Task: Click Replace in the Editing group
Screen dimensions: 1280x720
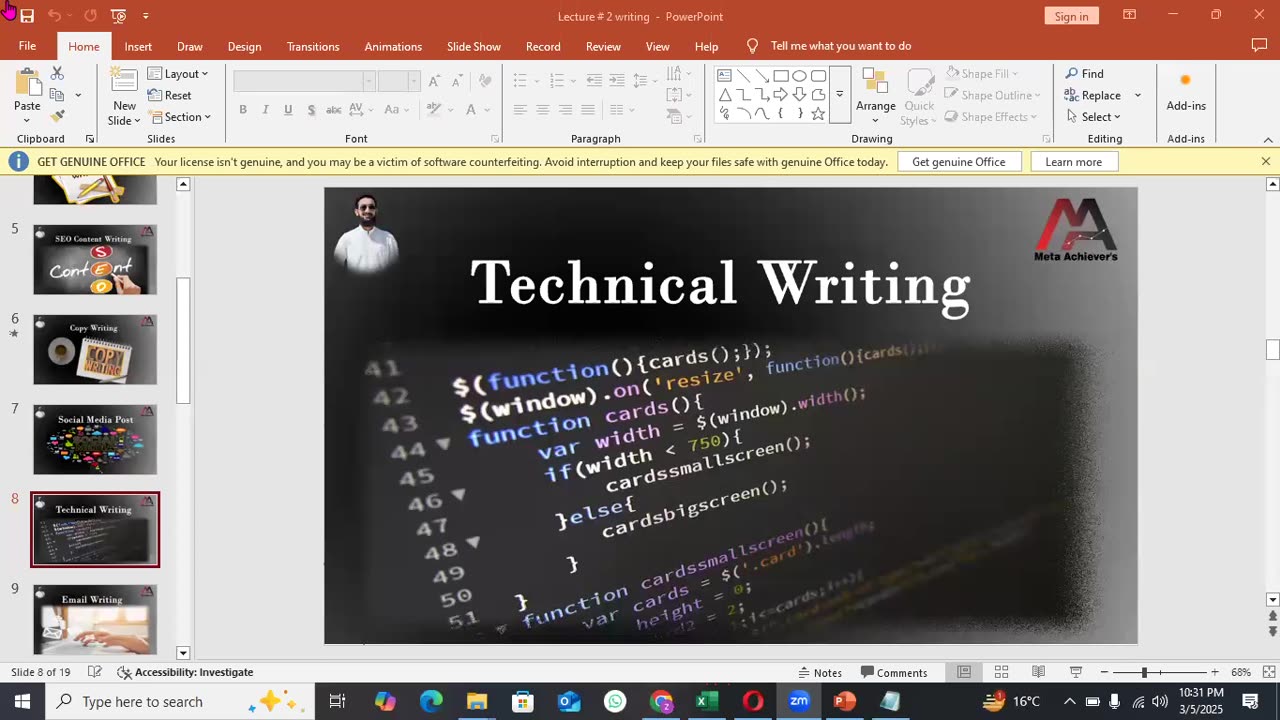Action: click(1093, 95)
